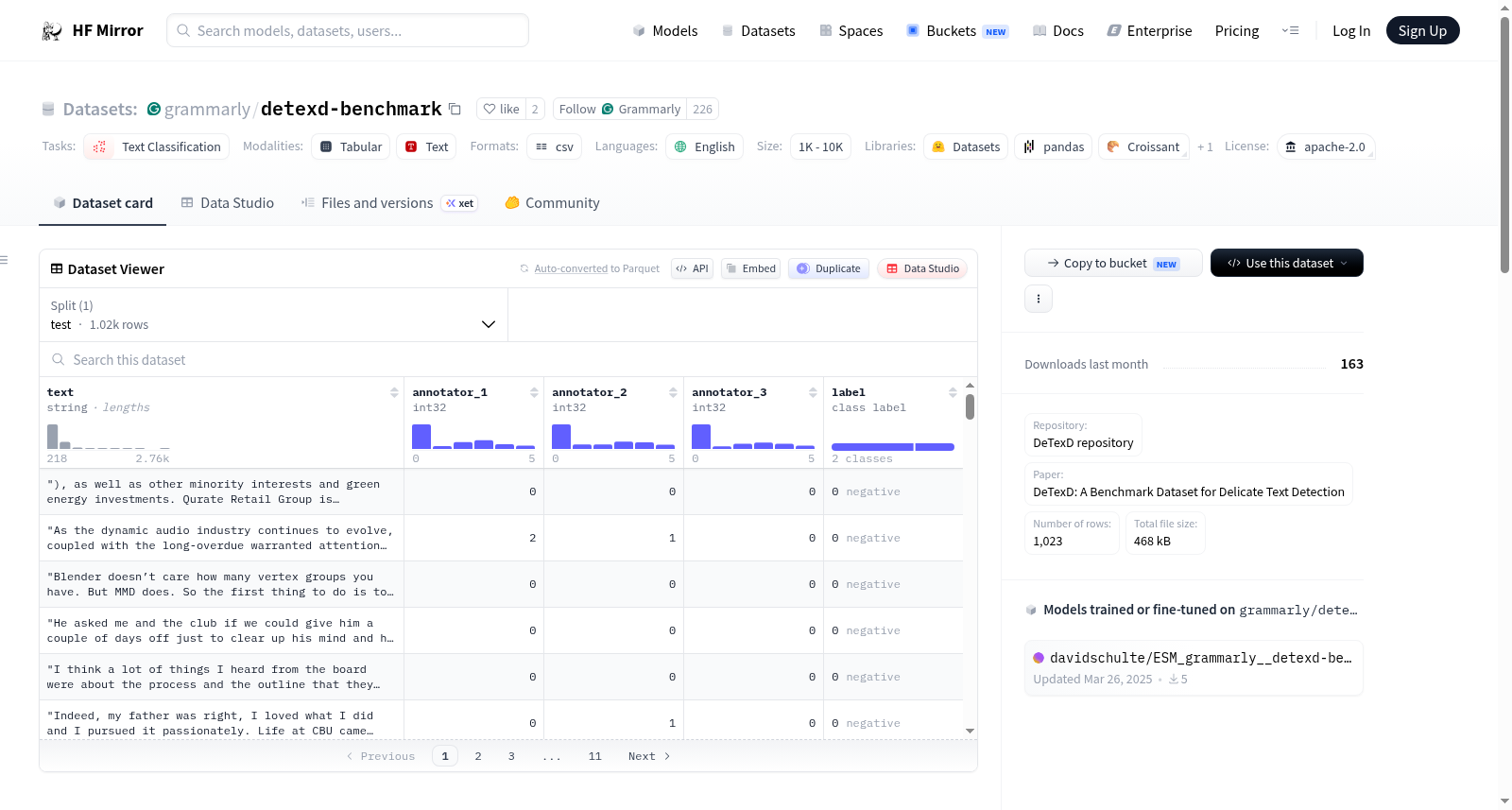1512x810 pixels.
Task: Click the heart like button
Action: 501,109
